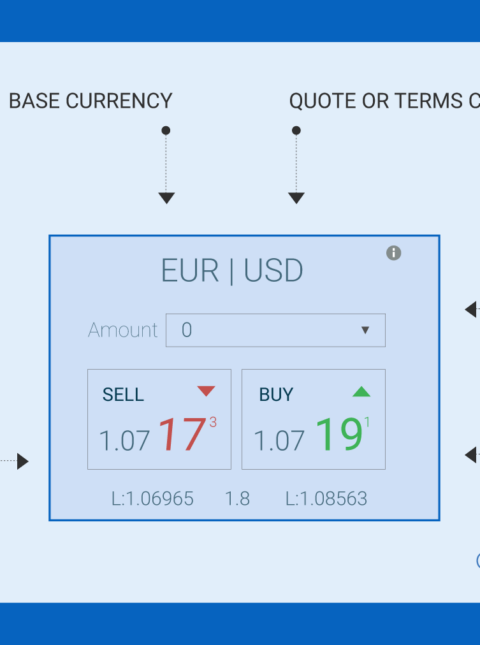Click the BUY price button 1.07191
This screenshot has width=480, height=645.
313,419
